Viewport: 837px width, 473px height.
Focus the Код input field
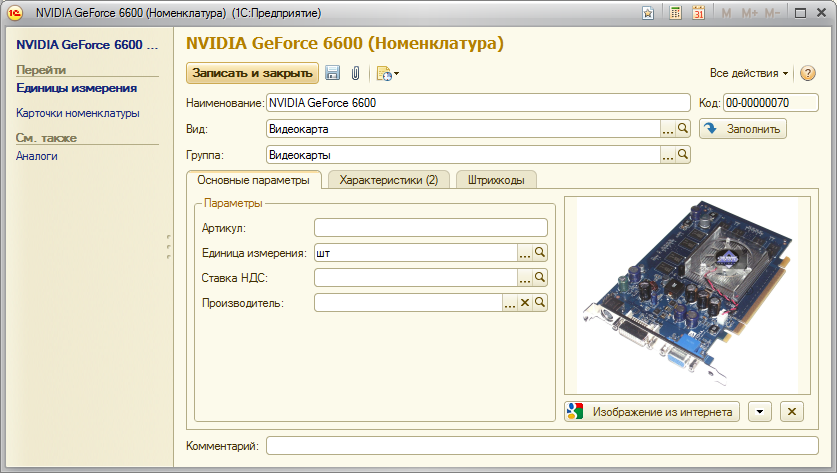click(x=771, y=103)
